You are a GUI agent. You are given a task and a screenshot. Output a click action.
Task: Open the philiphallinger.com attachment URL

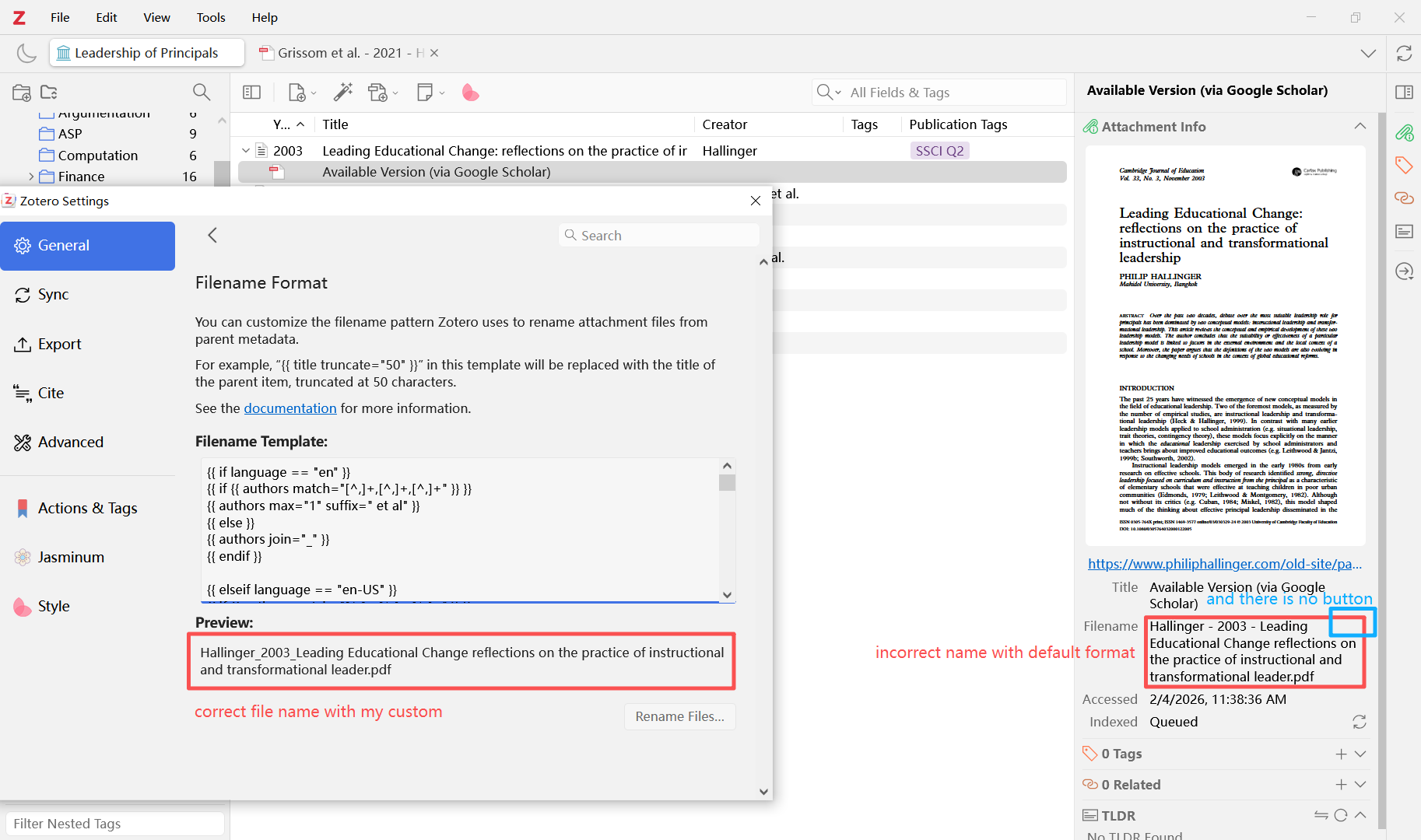click(x=1225, y=564)
